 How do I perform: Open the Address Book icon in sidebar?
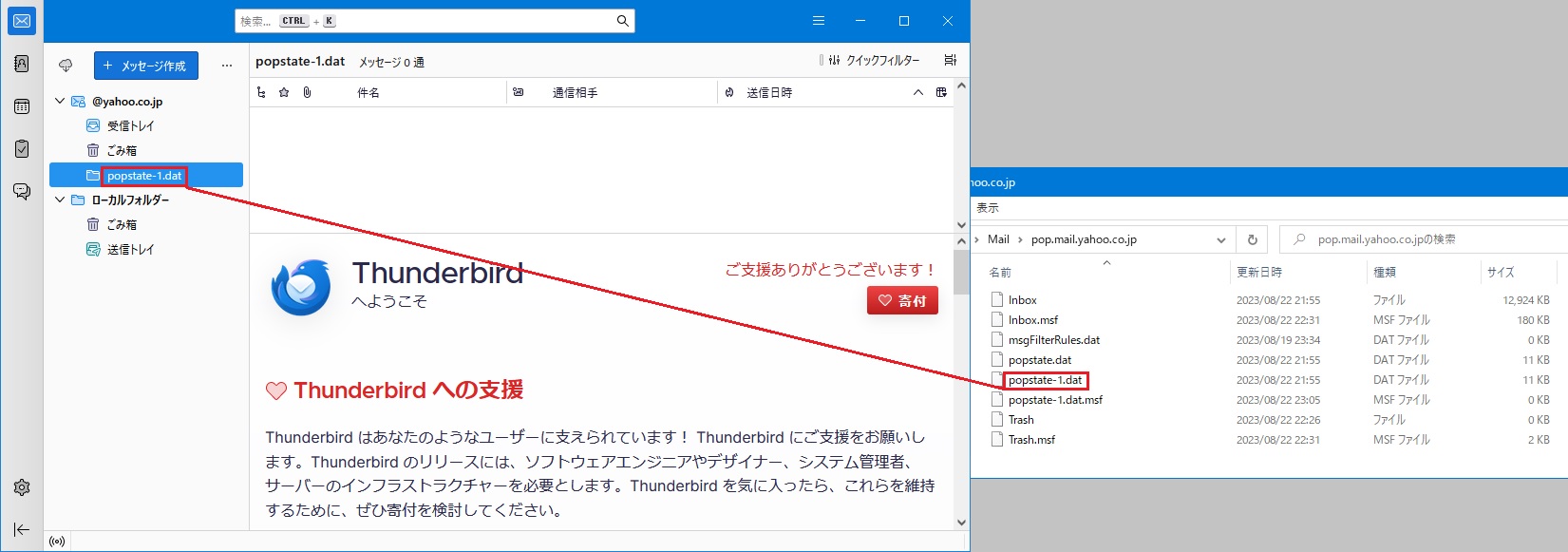pyautogui.click(x=22, y=64)
